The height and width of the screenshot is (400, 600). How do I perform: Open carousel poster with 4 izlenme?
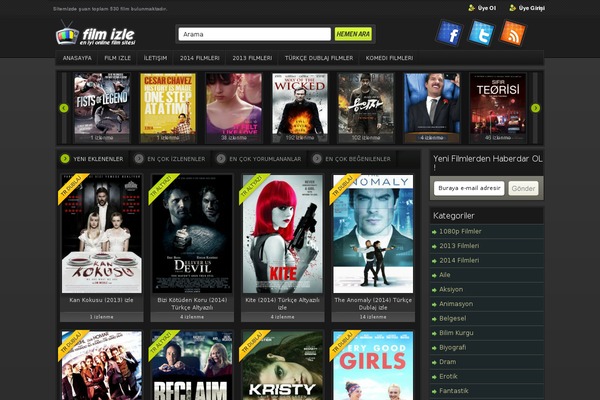pyautogui.click(x=432, y=108)
